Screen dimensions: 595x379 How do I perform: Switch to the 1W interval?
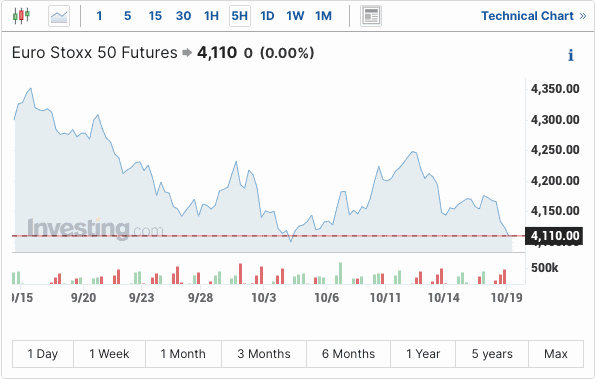[x=295, y=16]
